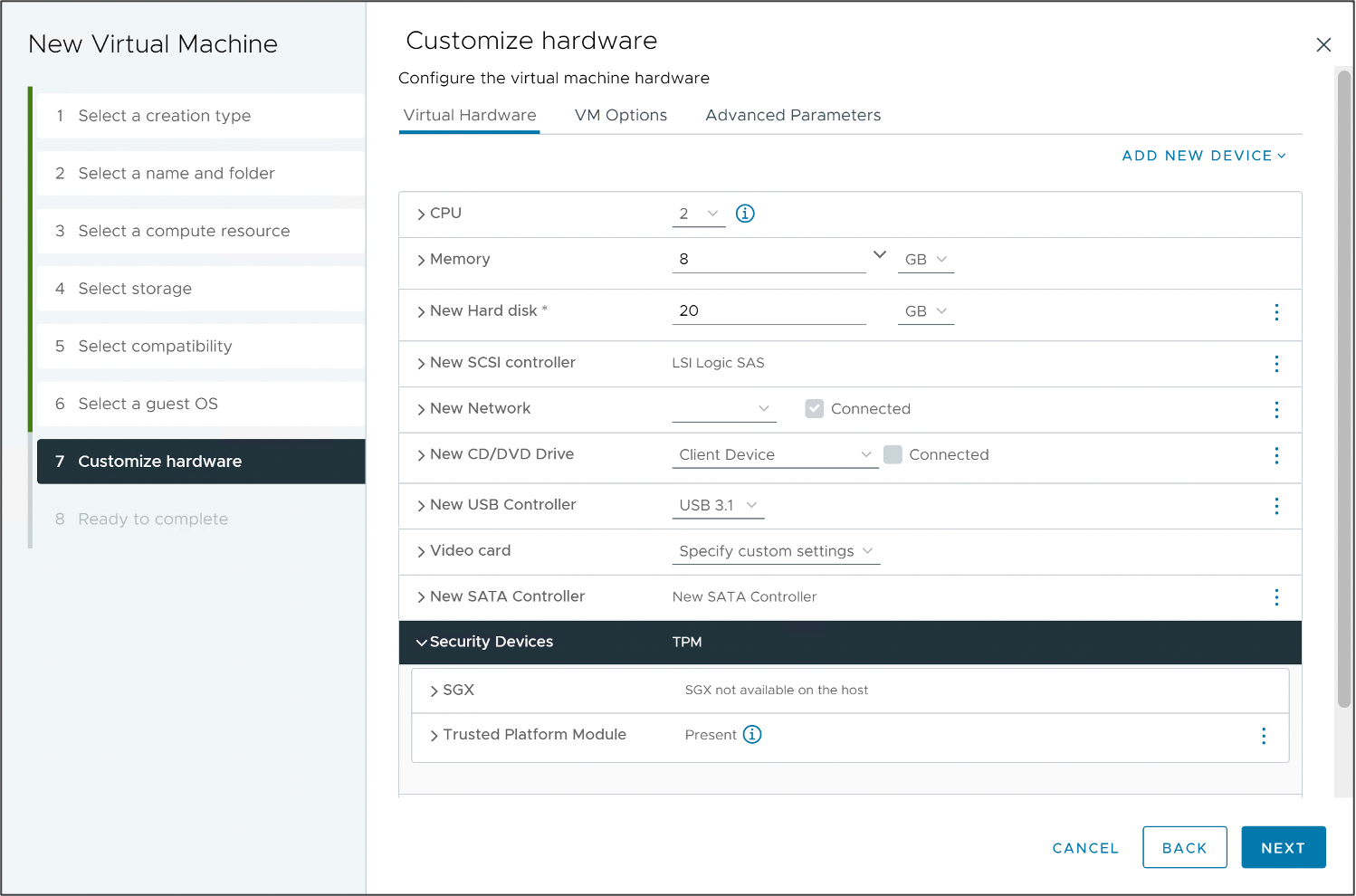Expand the Memory row
Image resolution: width=1356 pixels, height=896 pixels.
click(x=421, y=261)
